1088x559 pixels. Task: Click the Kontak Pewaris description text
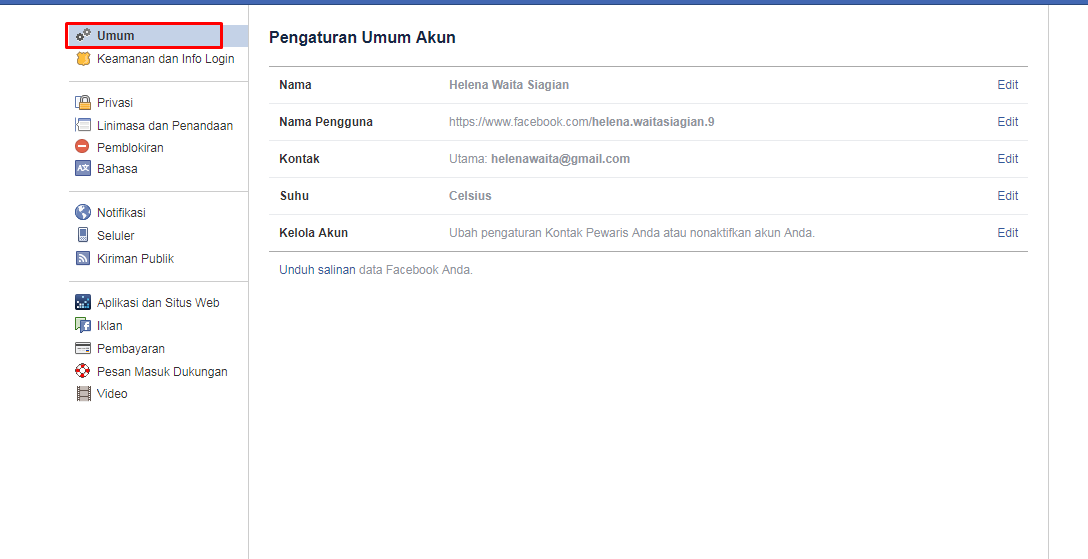(x=631, y=233)
